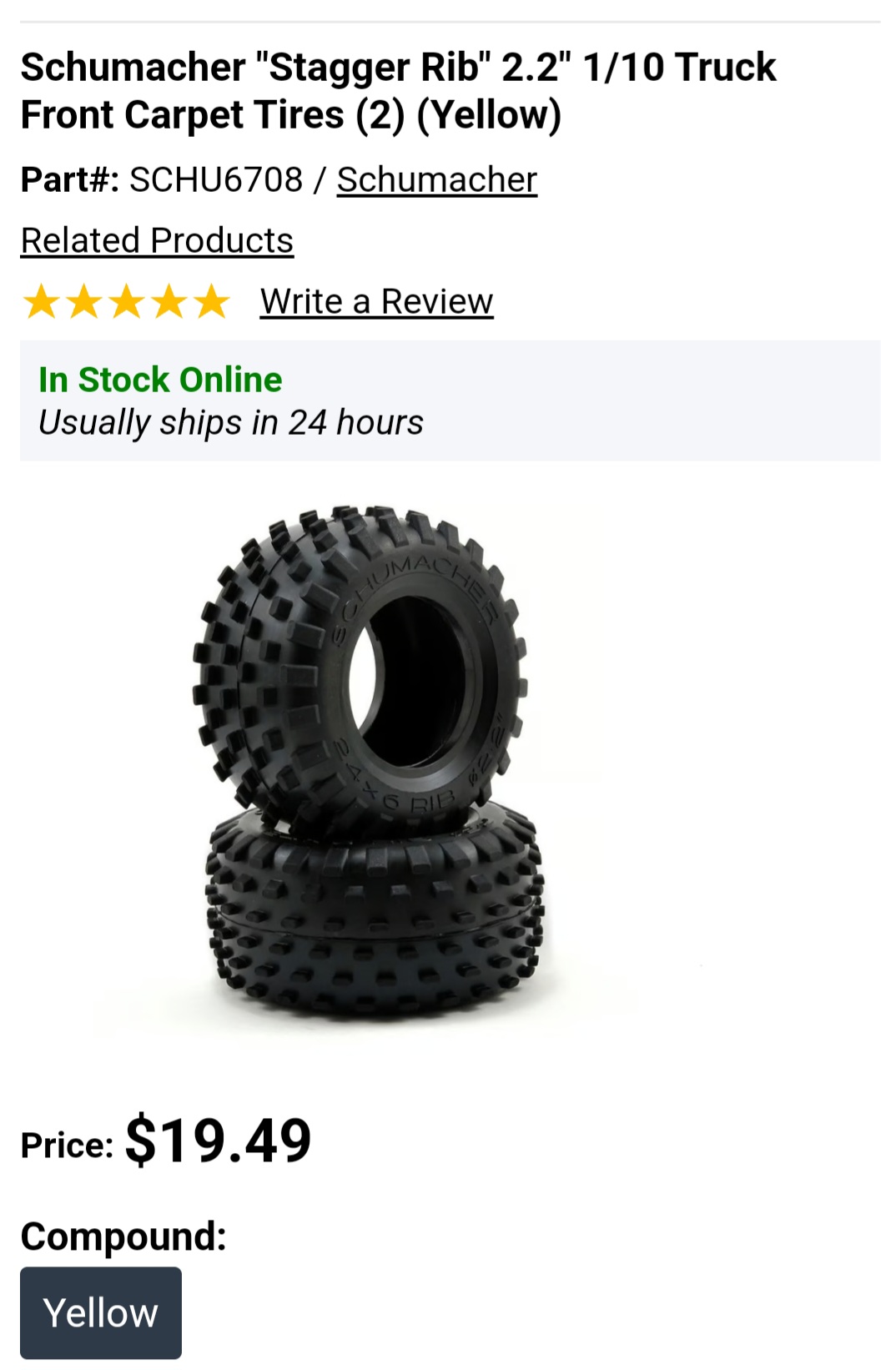Click the Compound label
Image resolution: width=896 pixels, height=1370 pixels.
(x=123, y=1236)
